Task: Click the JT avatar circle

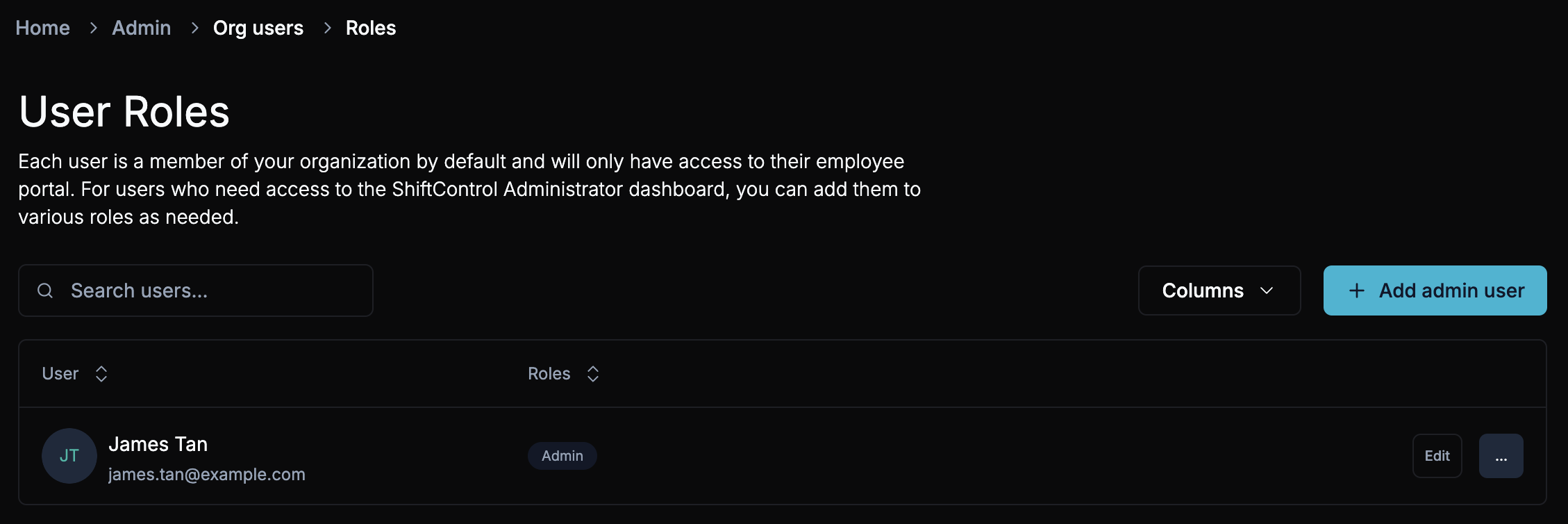Action: pyautogui.click(x=69, y=456)
